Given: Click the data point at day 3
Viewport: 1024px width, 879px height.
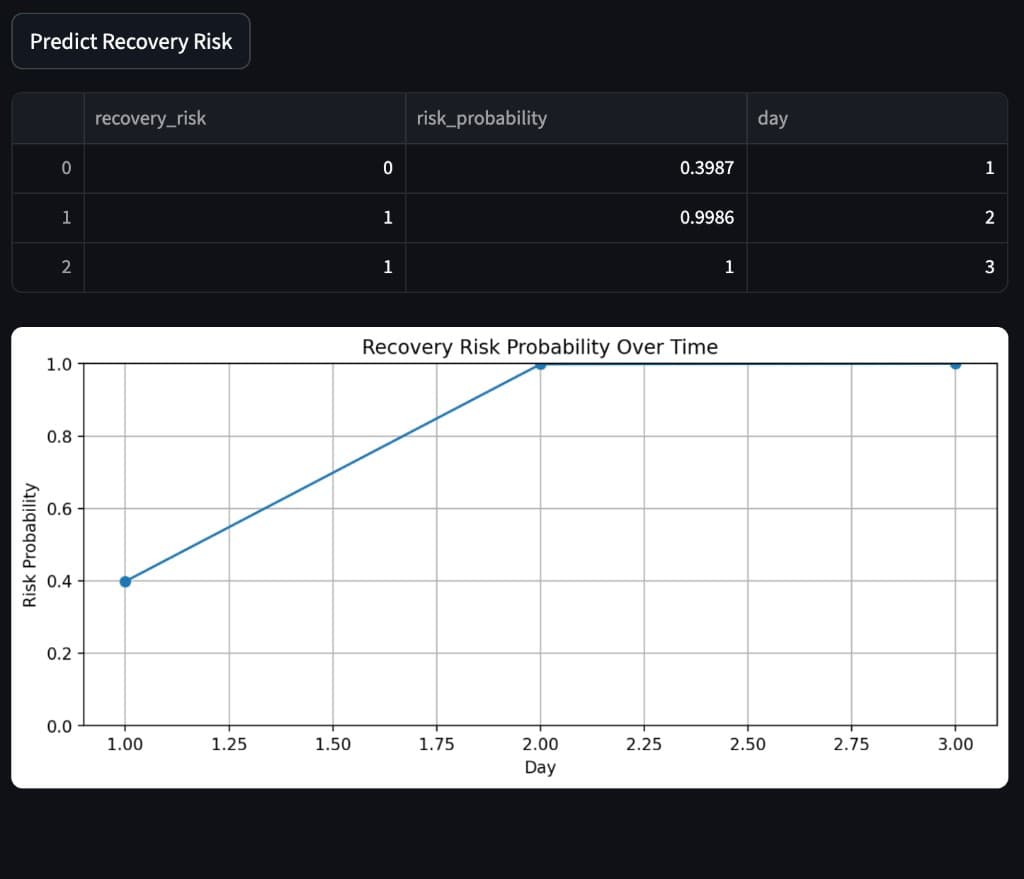Looking at the screenshot, I should [956, 365].
